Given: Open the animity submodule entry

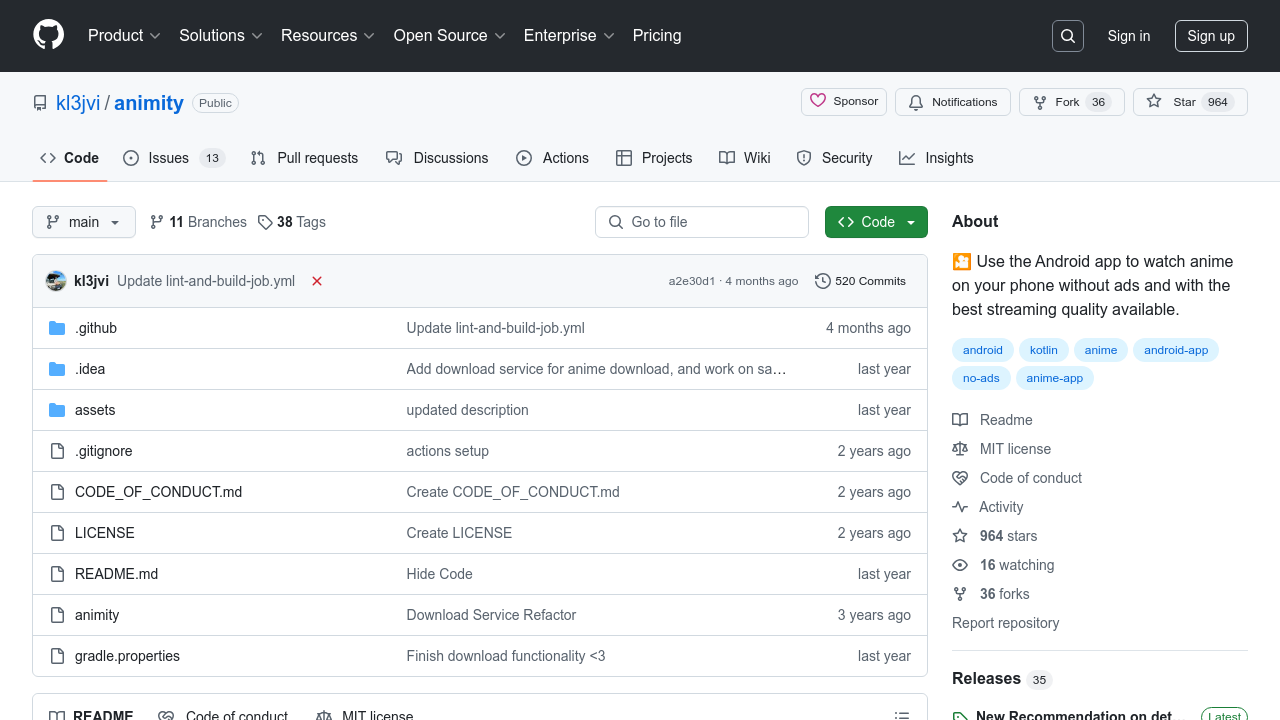Looking at the screenshot, I should pos(97,615).
